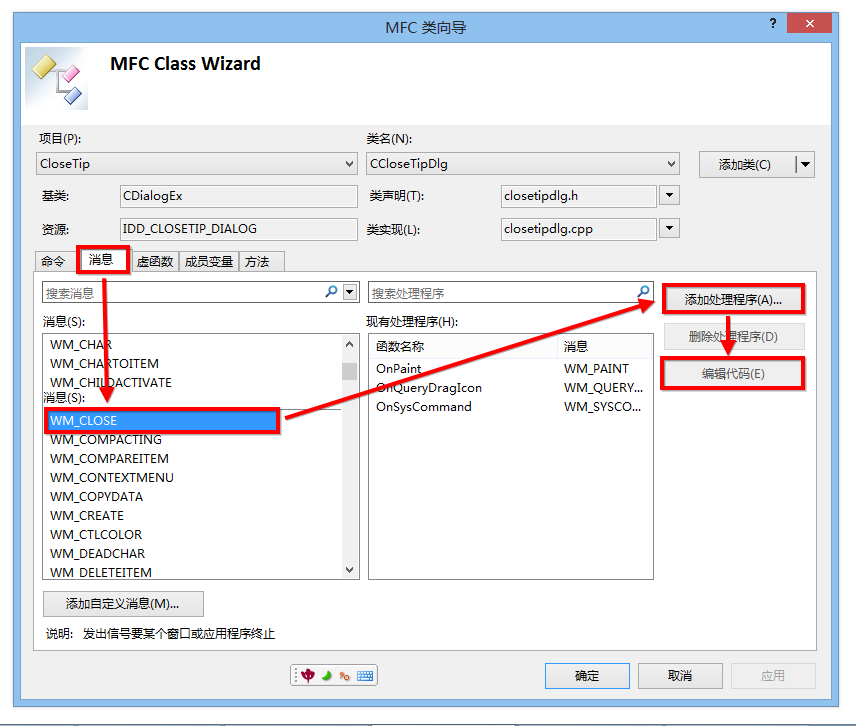This screenshot has width=856, height=726.
Task: Click the 消息 column header in handlers
Action: (x=605, y=347)
